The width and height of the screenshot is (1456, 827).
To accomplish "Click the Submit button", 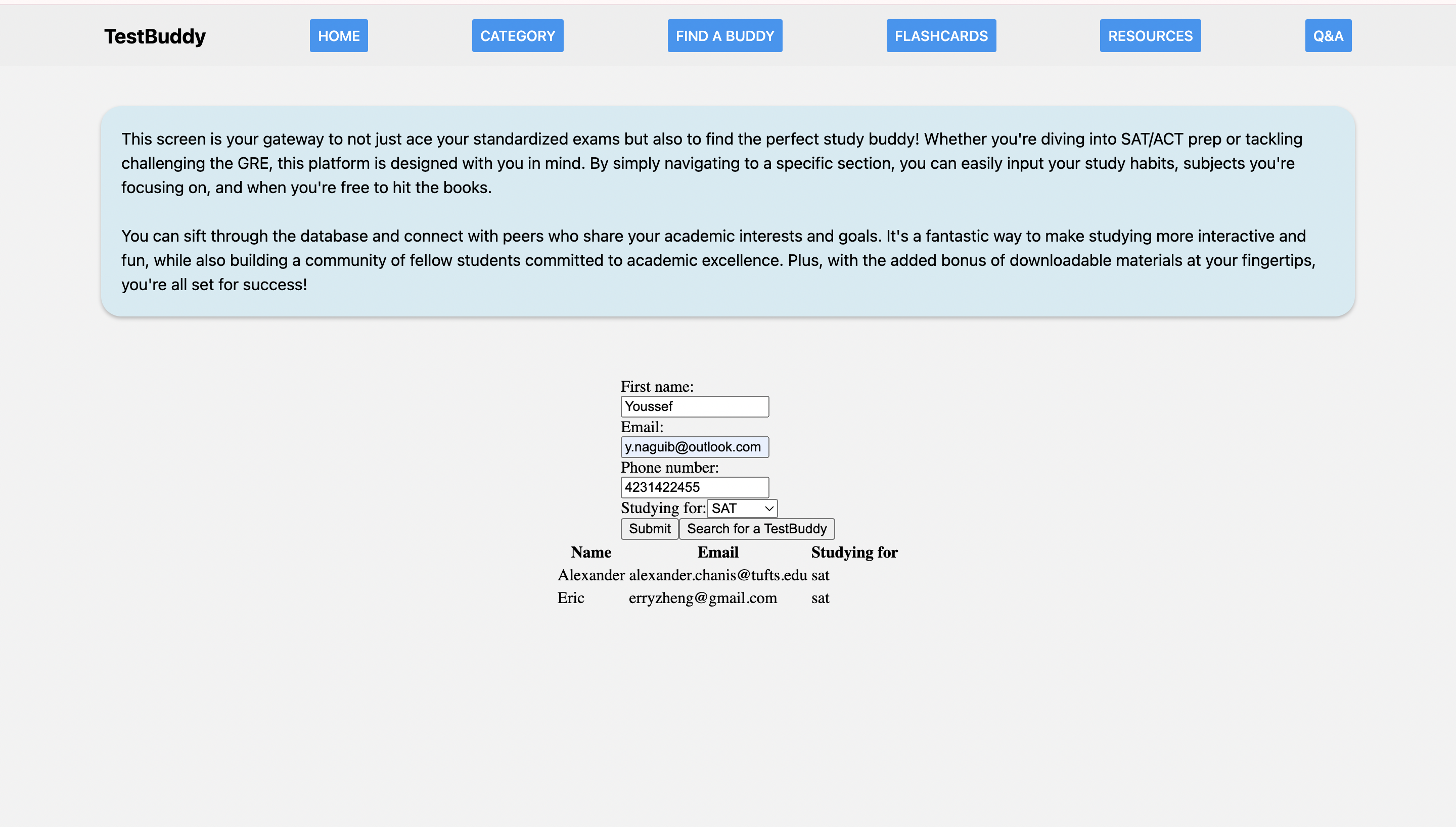I will 649,529.
